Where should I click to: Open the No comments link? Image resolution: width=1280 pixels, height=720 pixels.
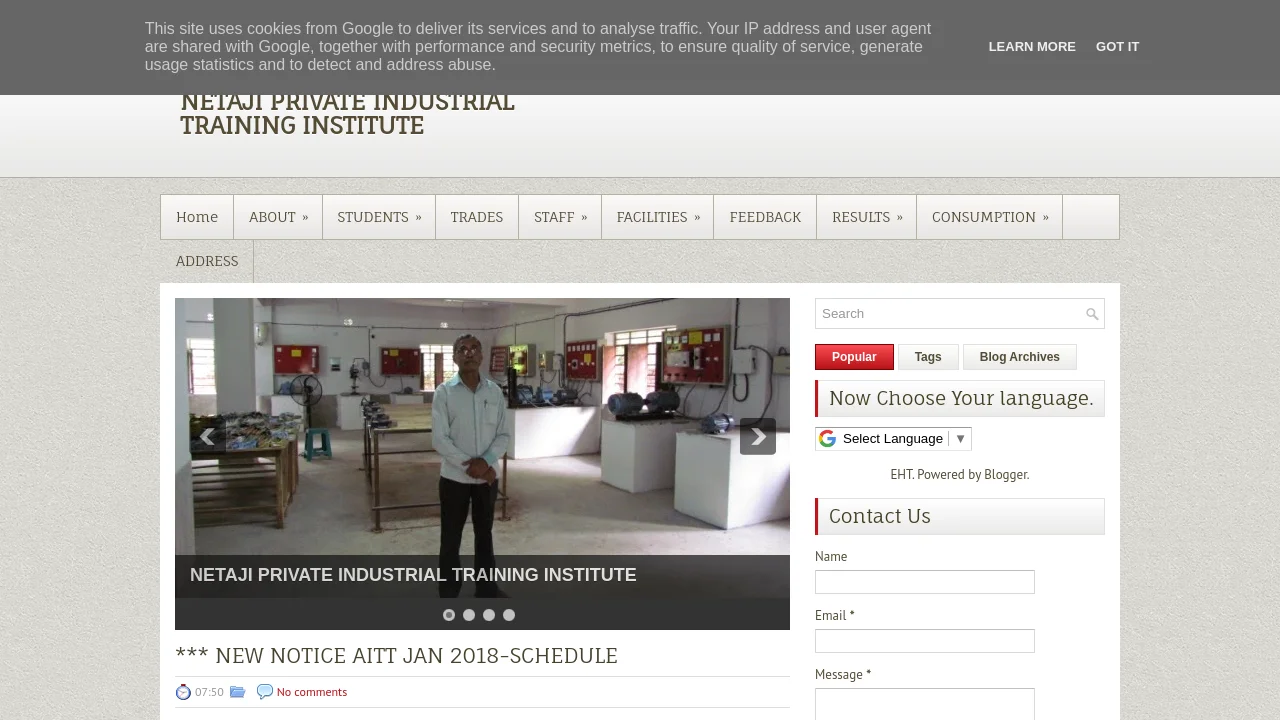click(x=312, y=692)
